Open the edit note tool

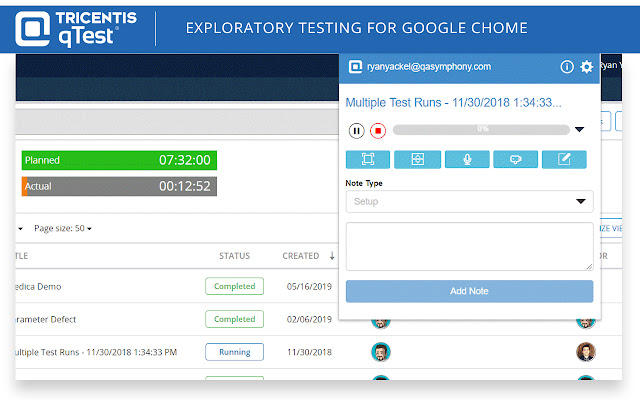(564, 159)
